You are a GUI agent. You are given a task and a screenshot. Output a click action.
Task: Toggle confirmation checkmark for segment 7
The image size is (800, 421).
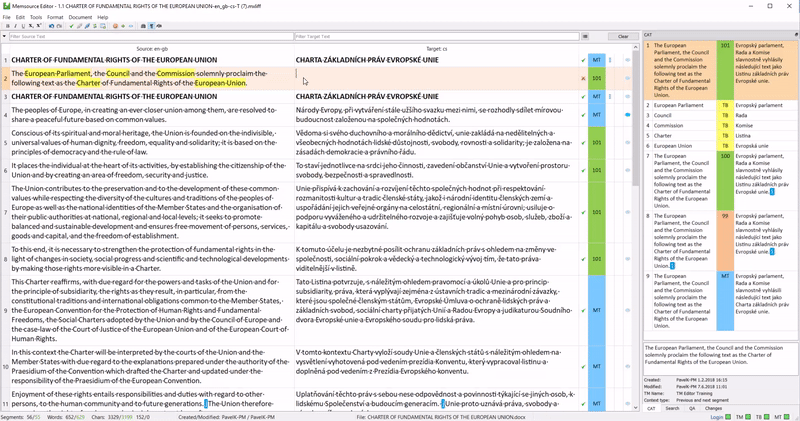click(x=583, y=212)
